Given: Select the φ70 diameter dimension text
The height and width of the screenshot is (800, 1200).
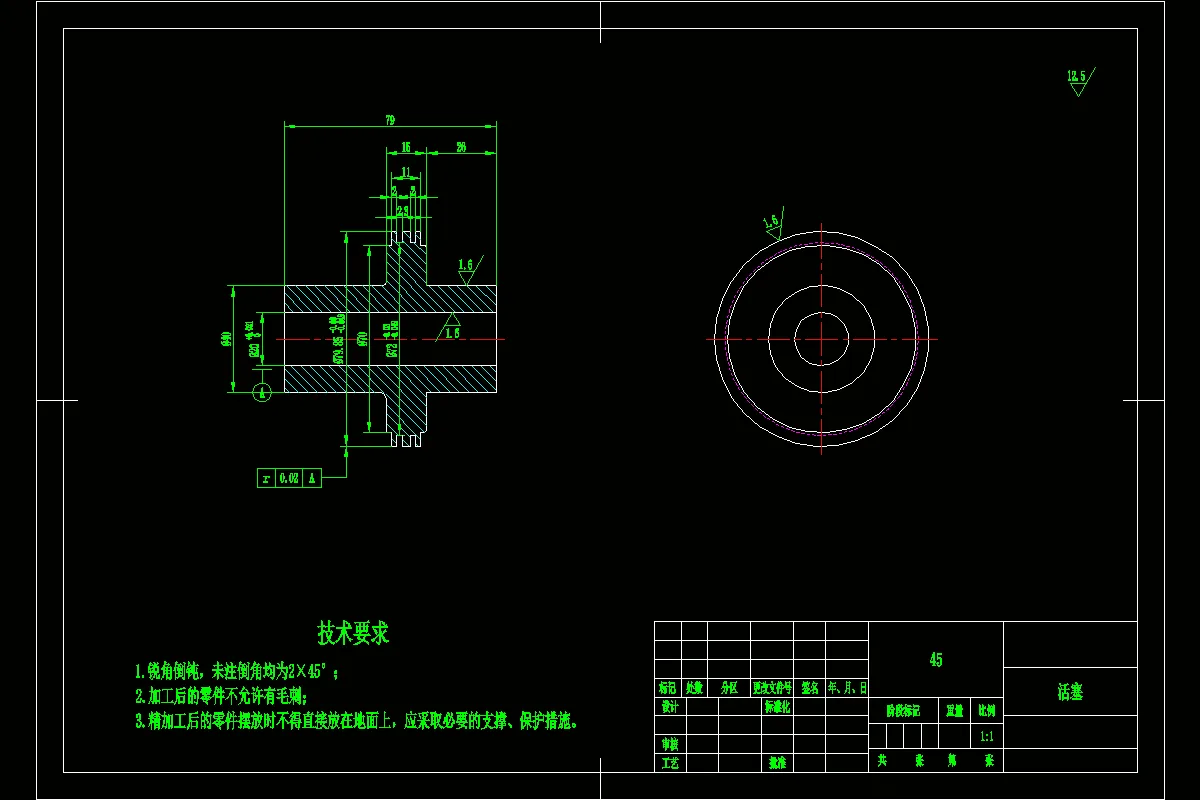Looking at the screenshot, I should coord(363,338).
